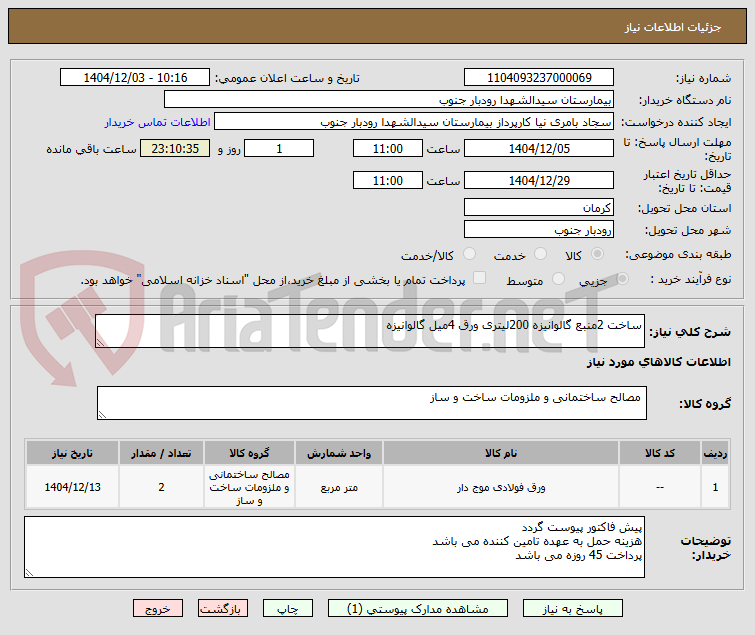Select the کالا/خدمت radio button
The image size is (755, 635).
pos(469,254)
